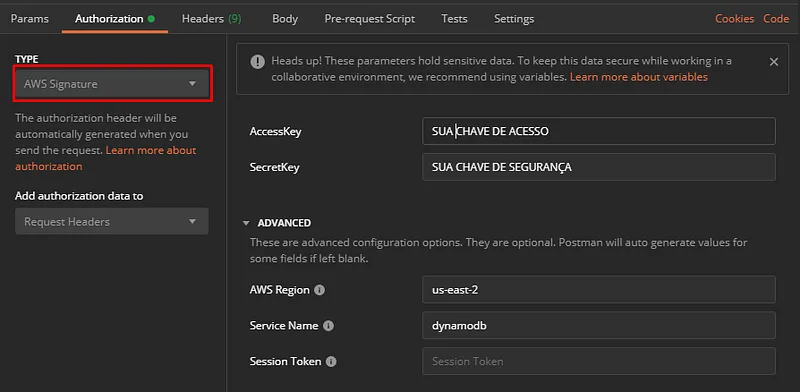Go to the Pre-request Script tab
Image resolution: width=800 pixels, height=392 pixels.
369,19
